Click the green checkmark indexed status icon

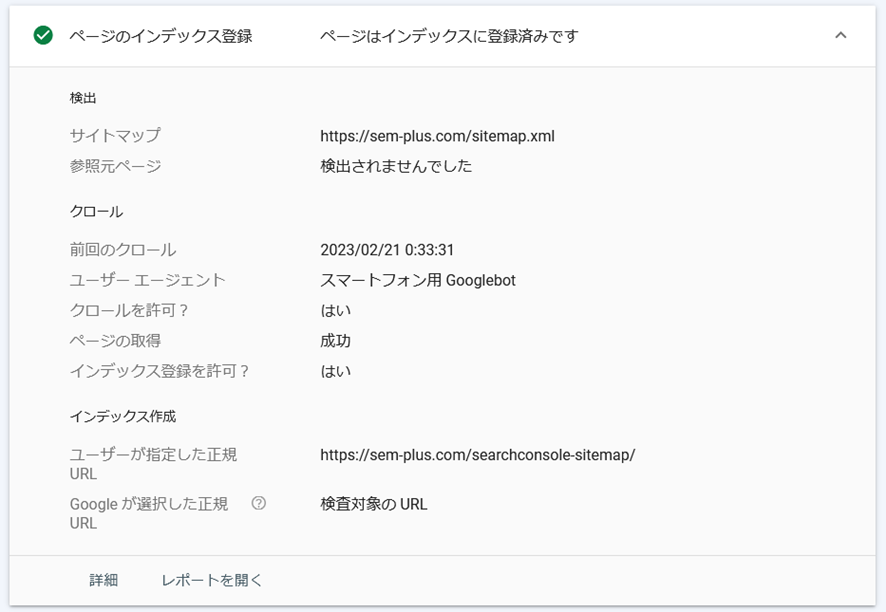click(x=43, y=36)
